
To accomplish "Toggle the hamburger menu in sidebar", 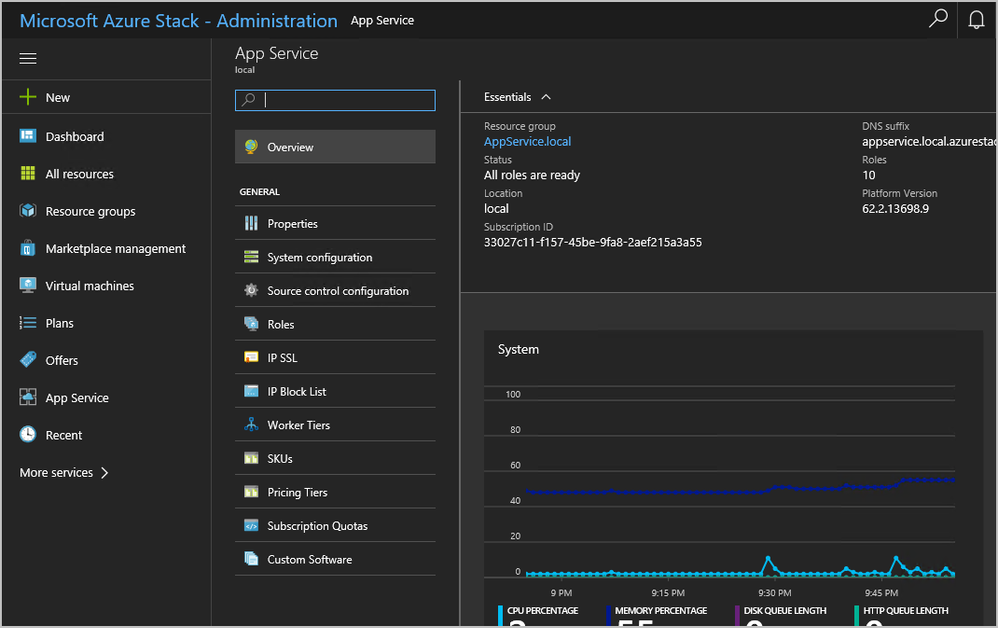I will click(x=28, y=59).
